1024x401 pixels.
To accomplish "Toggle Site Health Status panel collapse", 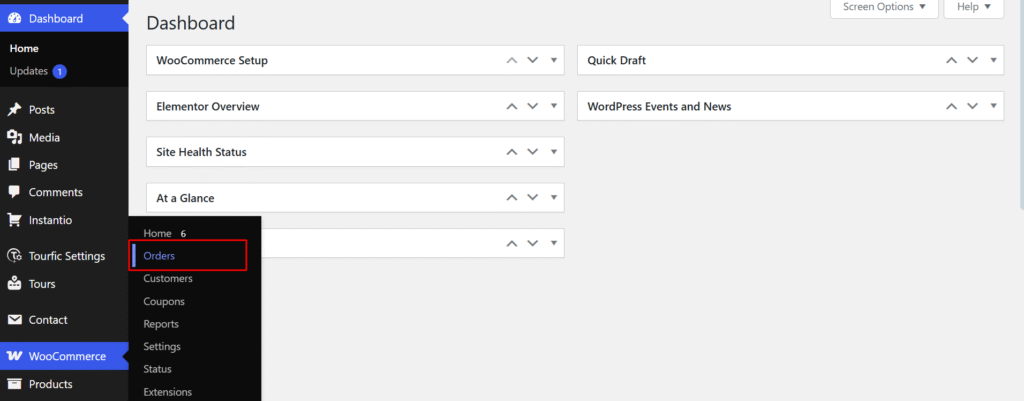I will pos(554,152).
